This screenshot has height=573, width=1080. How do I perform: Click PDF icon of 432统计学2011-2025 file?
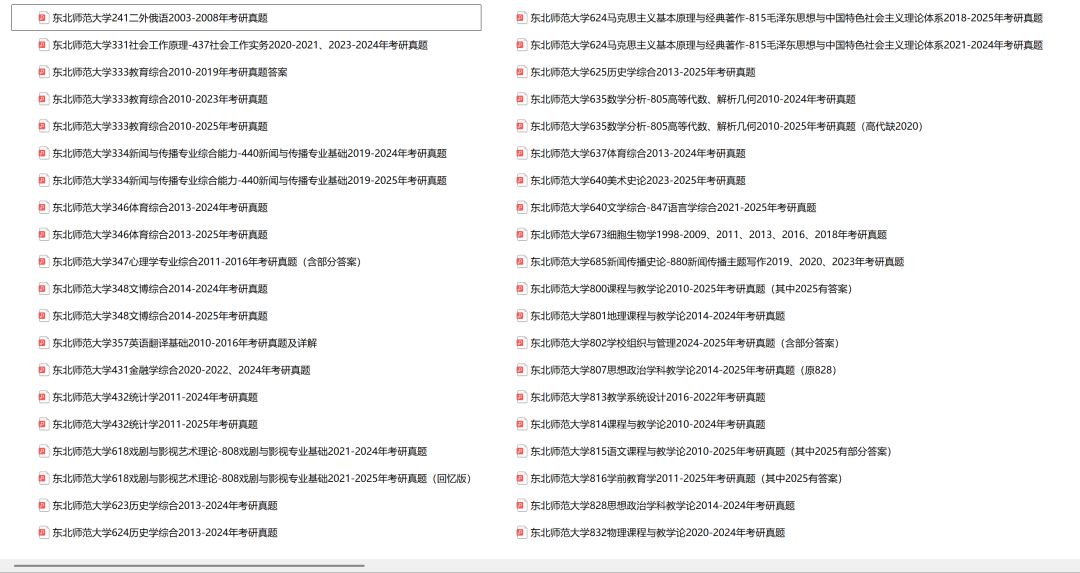click(x=43, y=424)
